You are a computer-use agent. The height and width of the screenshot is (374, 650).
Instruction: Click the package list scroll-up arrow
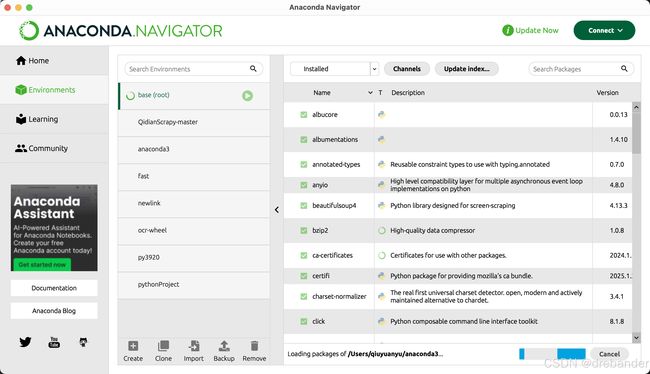tap(636, 107)
